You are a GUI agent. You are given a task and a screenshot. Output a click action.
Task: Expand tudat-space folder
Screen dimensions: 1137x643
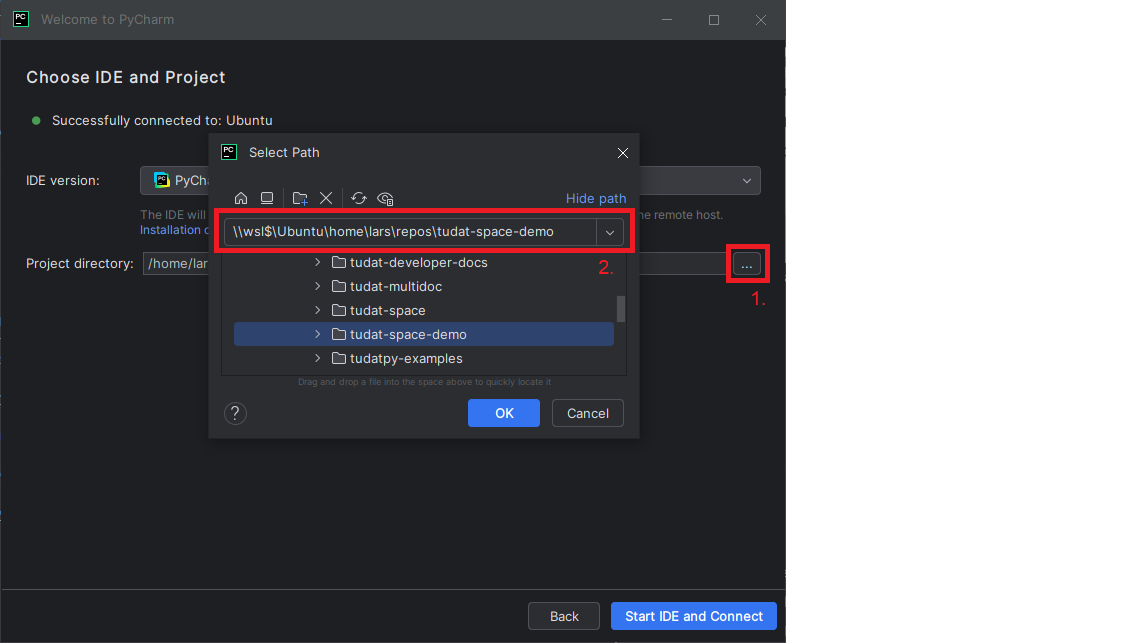317,310
